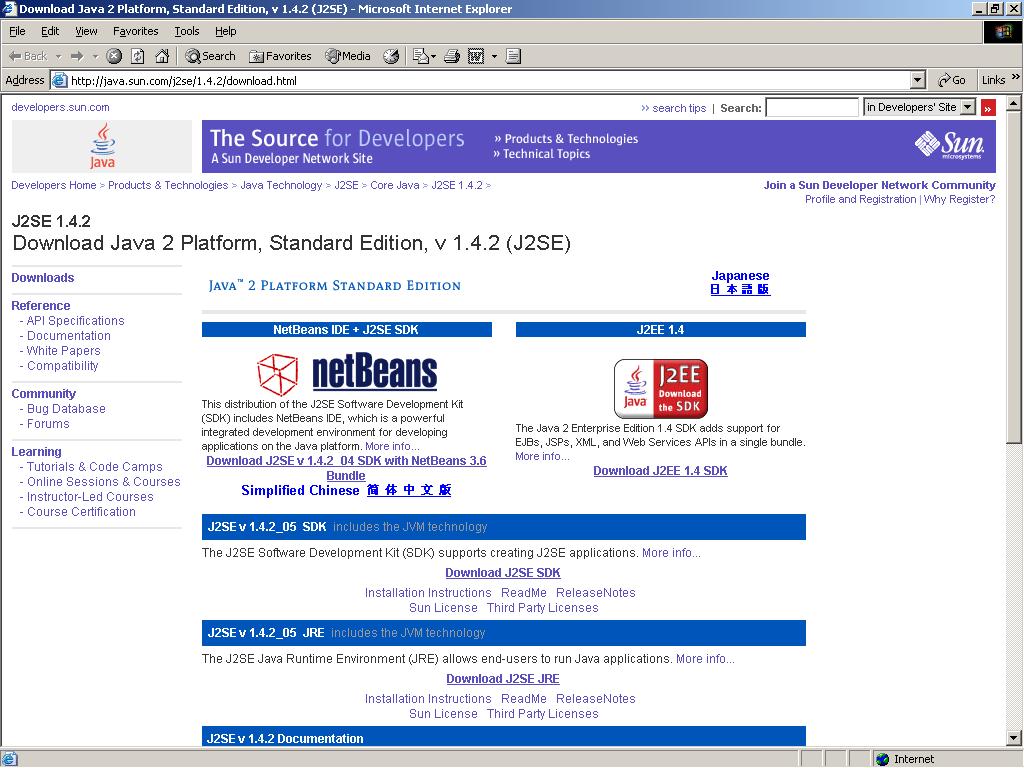Click the vertical scrollbar down arrow
Screen dimensions: 1024x768
1014,739
